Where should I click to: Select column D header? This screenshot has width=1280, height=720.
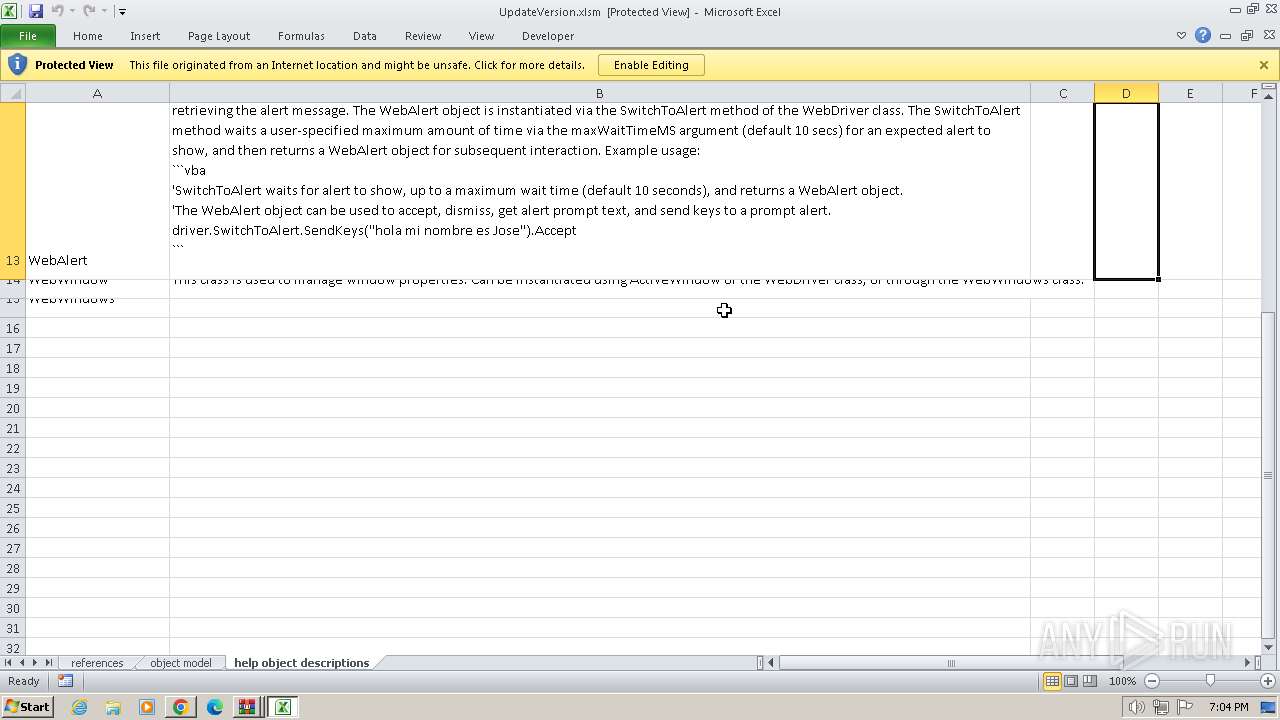click(x=1126, y=93)
